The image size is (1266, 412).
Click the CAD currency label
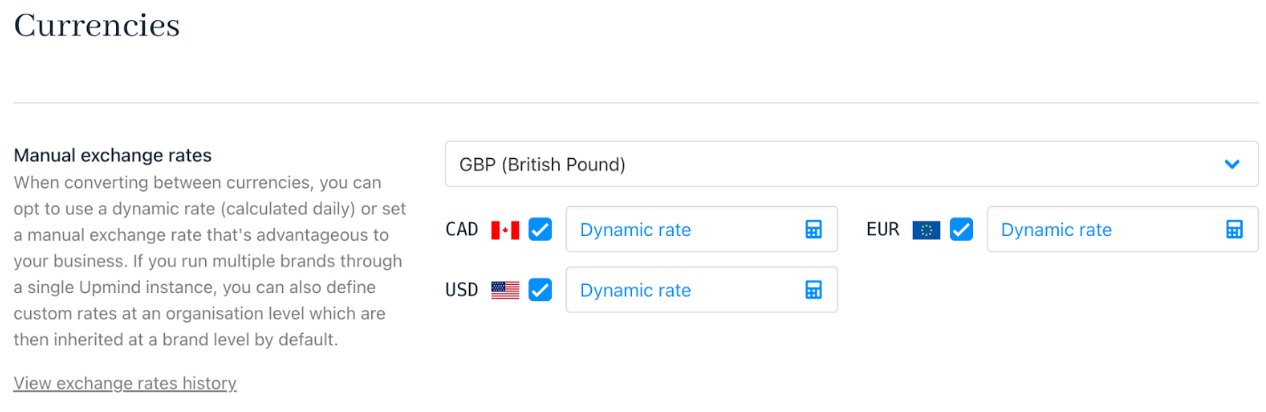462,230
